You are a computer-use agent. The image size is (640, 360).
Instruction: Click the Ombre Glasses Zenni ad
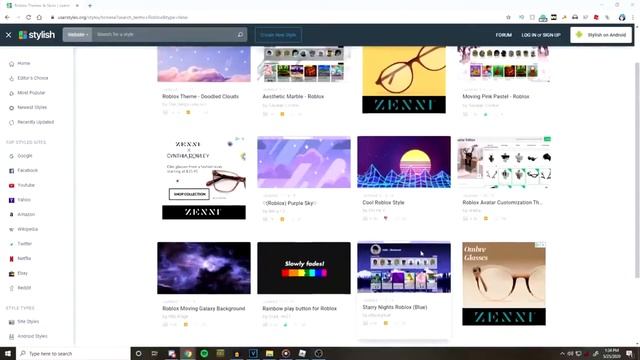(504, 284)
